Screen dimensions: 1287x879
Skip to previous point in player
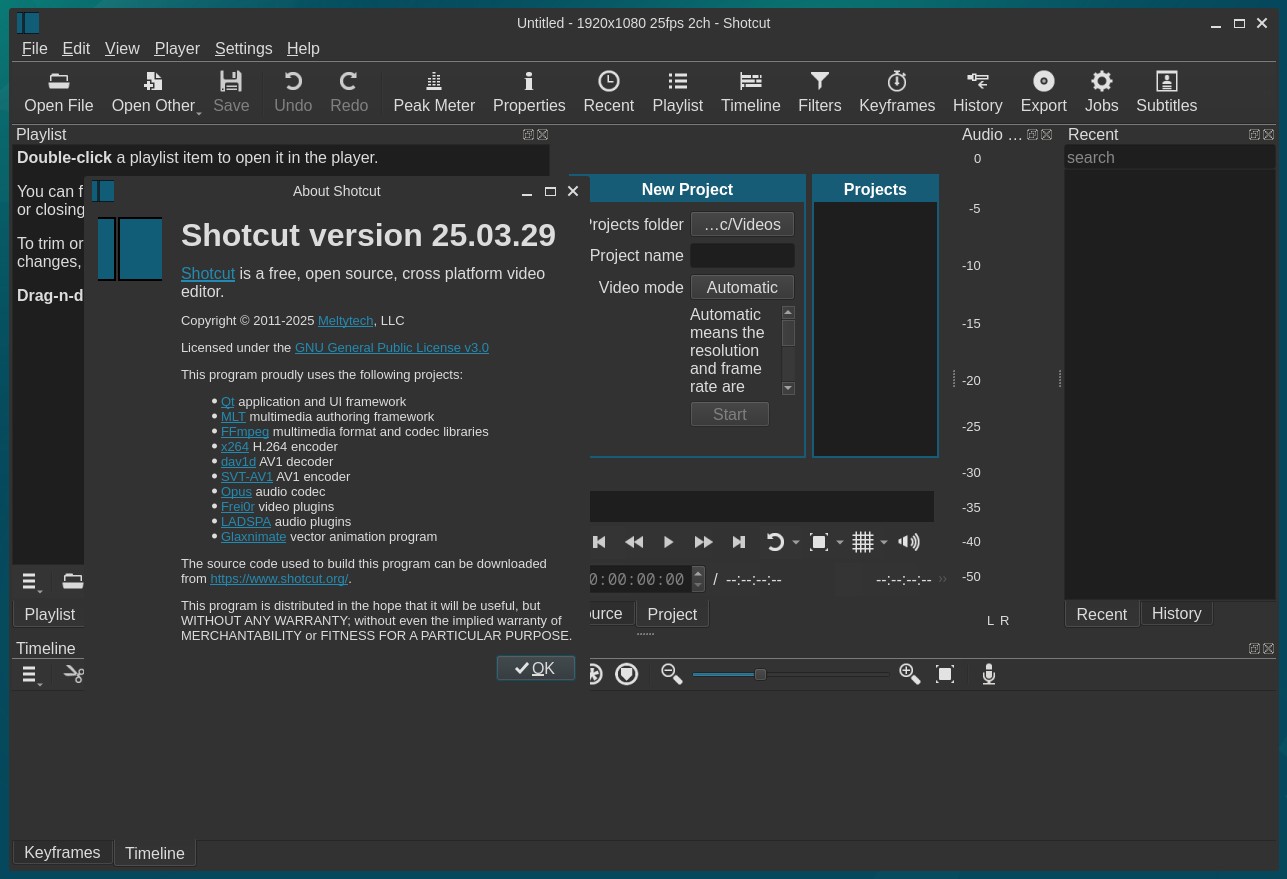599,542
